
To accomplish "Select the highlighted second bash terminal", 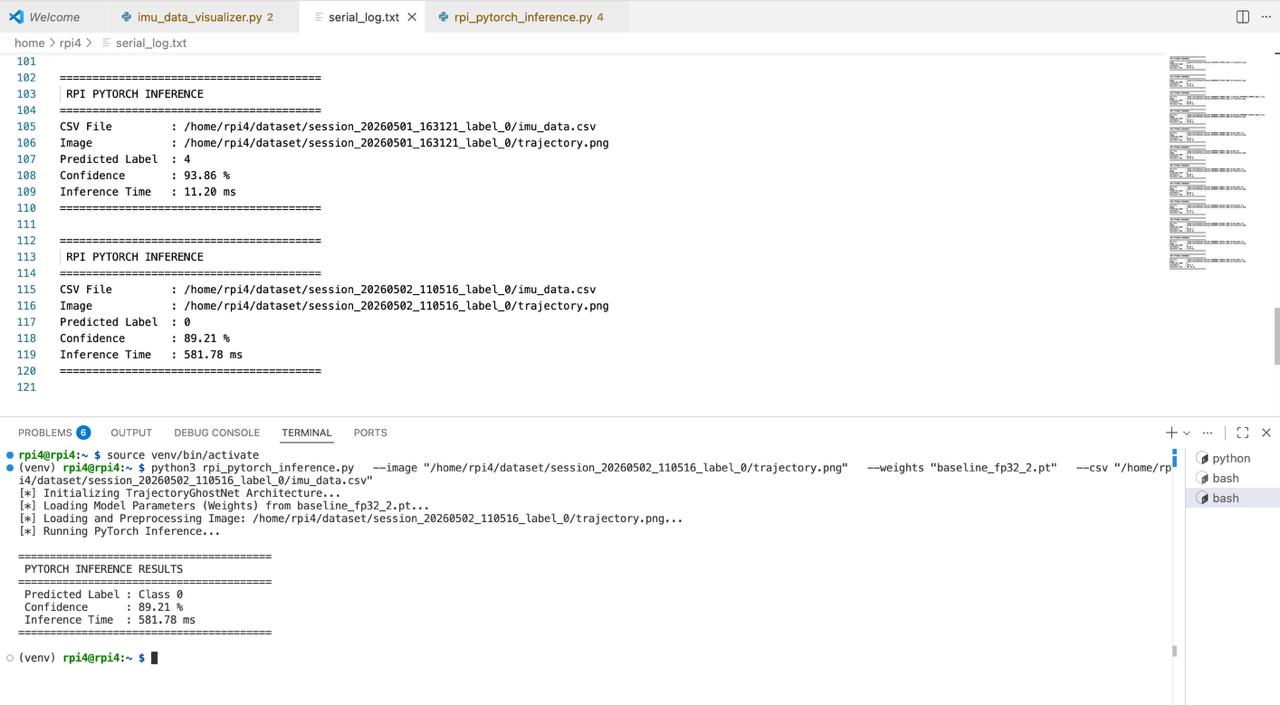I will point(1232,498).
